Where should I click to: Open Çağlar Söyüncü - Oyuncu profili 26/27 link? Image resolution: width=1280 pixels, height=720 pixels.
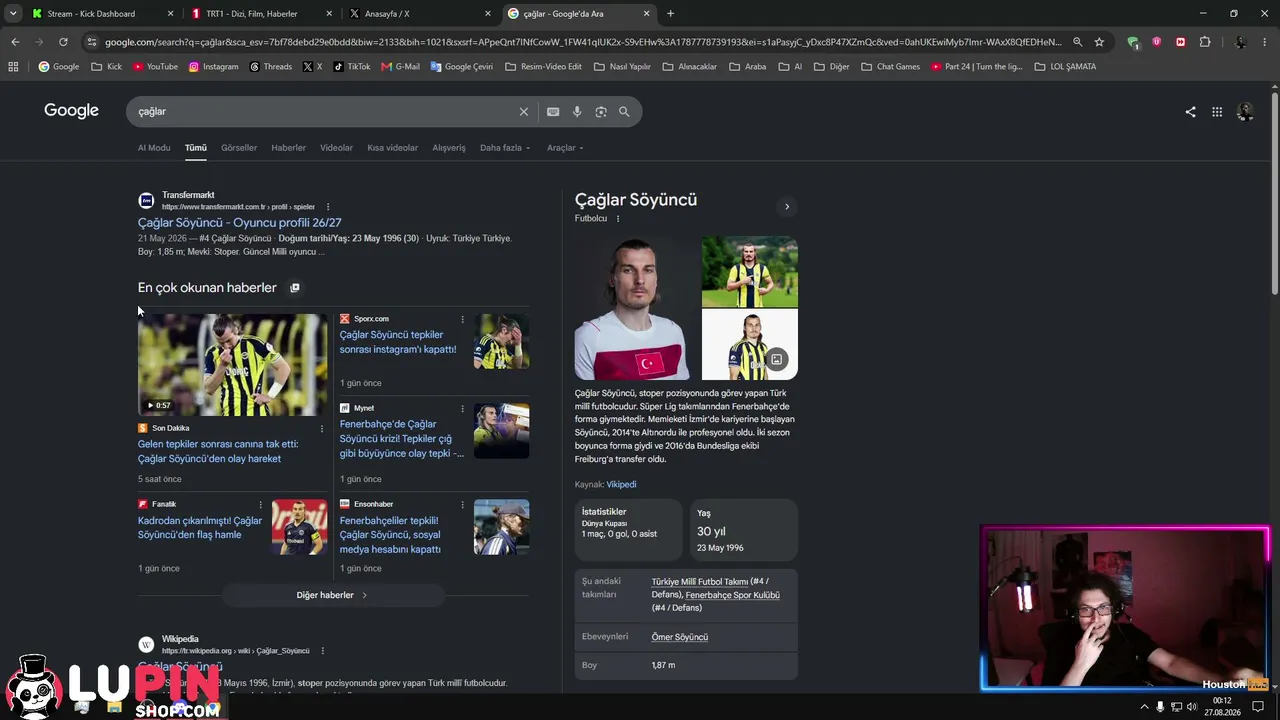point(240,223)
